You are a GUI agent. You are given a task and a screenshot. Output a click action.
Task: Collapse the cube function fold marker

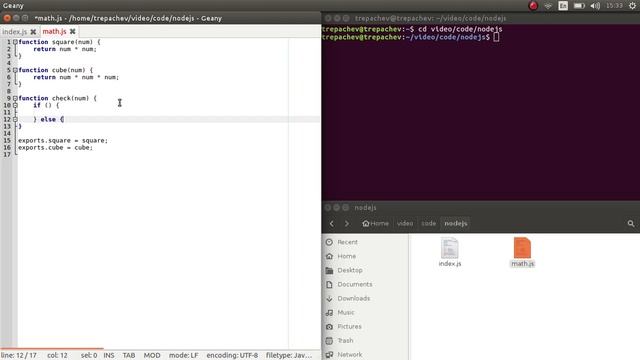(15, 70)
